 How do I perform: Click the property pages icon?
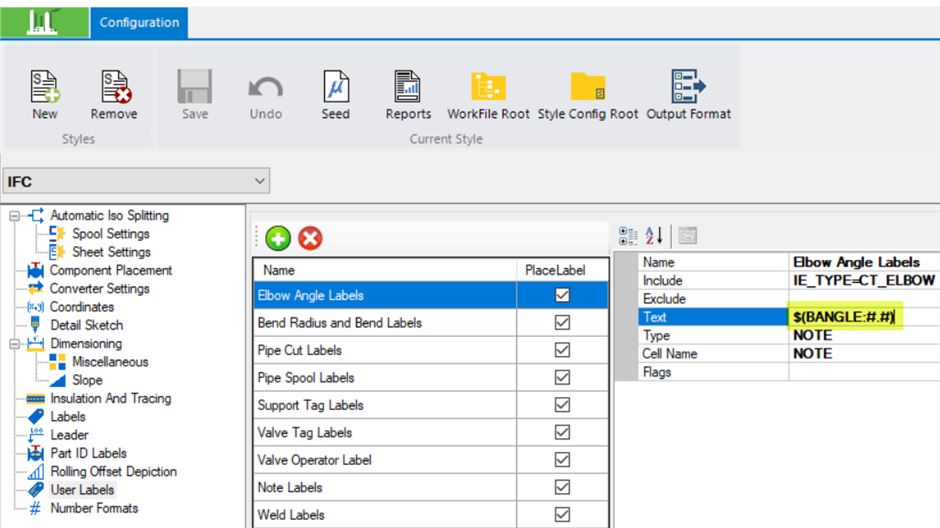coord(688,236)
